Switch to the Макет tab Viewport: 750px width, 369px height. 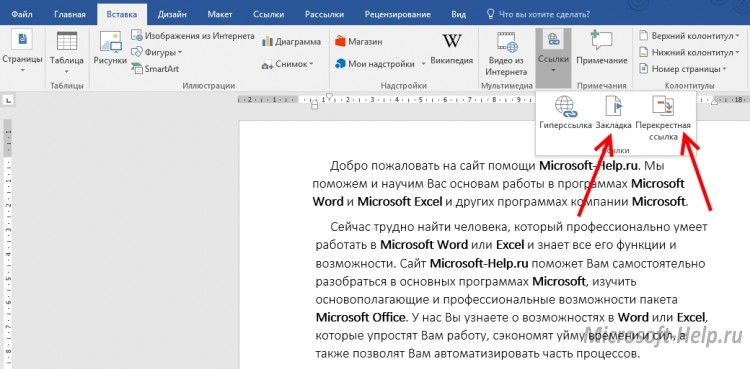tap(220, 14)
